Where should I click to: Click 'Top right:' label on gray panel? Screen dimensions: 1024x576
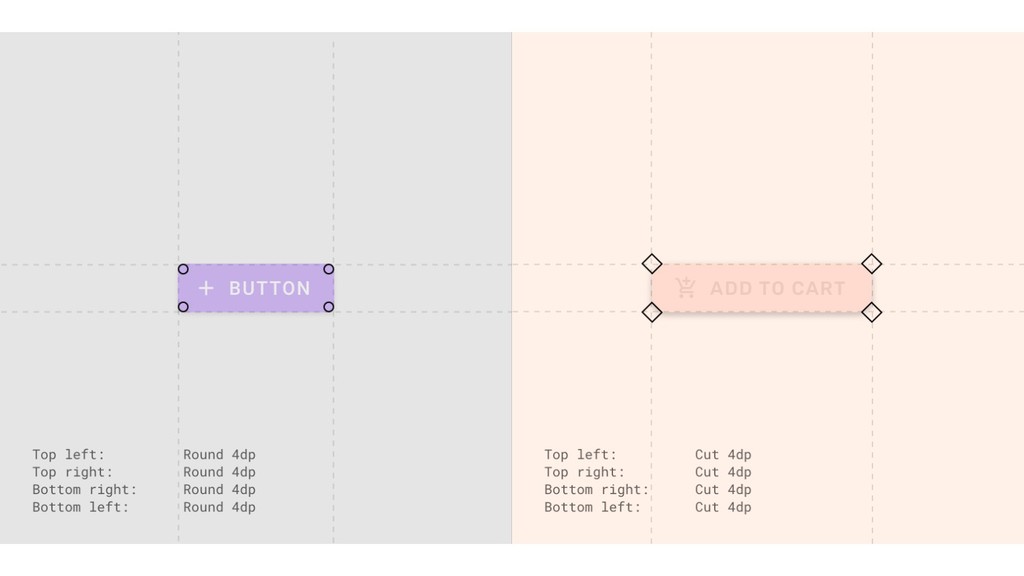(72, 472)
